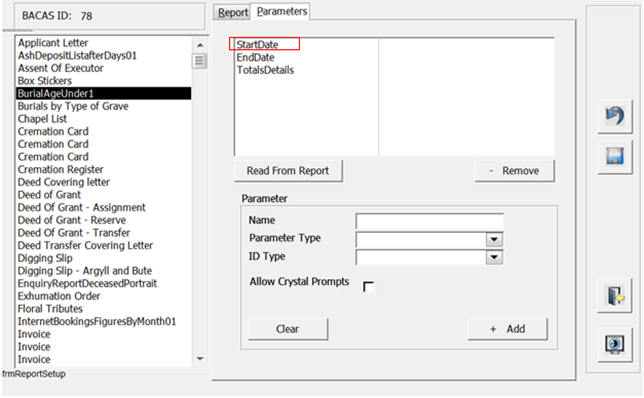Select Digging Slip - Argyll and Bute
Image resolution: width=644 pixels, height=398 pixels.
(x=104, y=271)
